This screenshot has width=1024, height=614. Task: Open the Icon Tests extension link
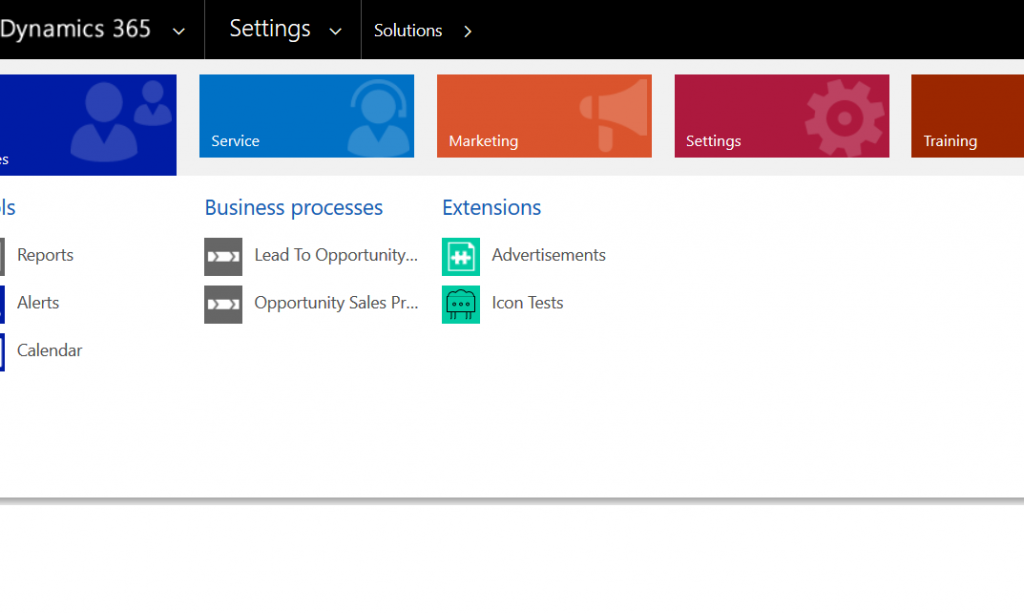click(x=527, y=302)
